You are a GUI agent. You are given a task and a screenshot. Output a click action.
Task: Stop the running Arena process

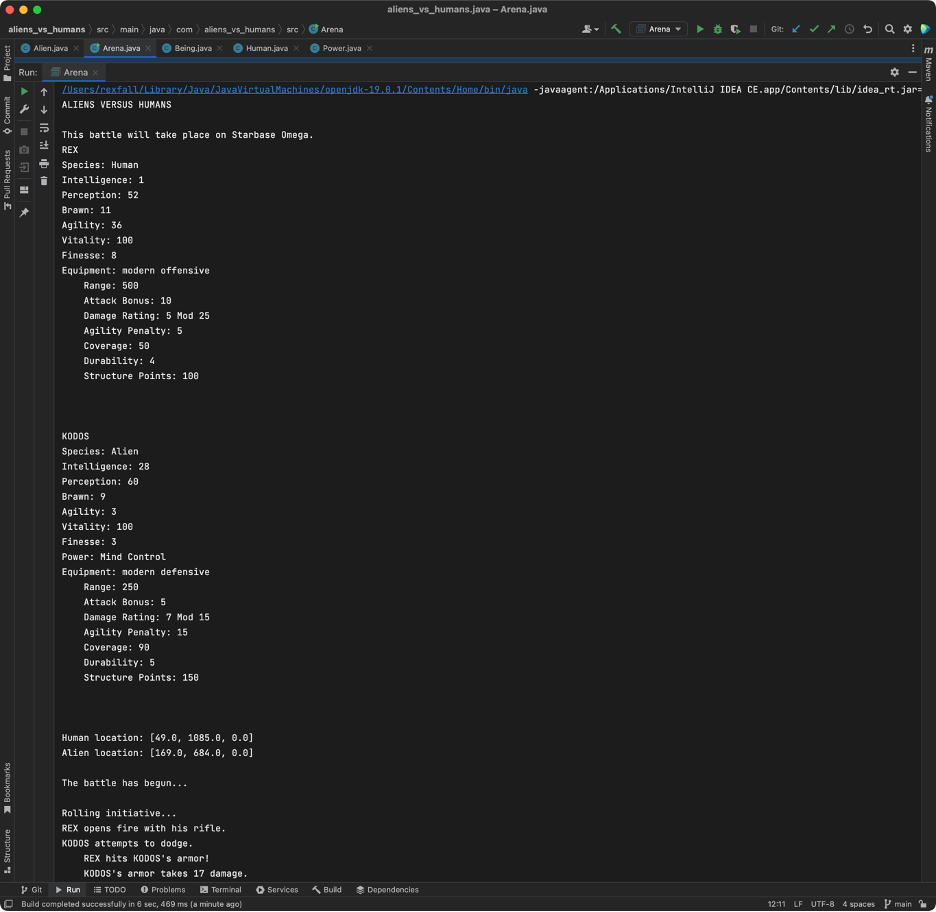[22, 131]
